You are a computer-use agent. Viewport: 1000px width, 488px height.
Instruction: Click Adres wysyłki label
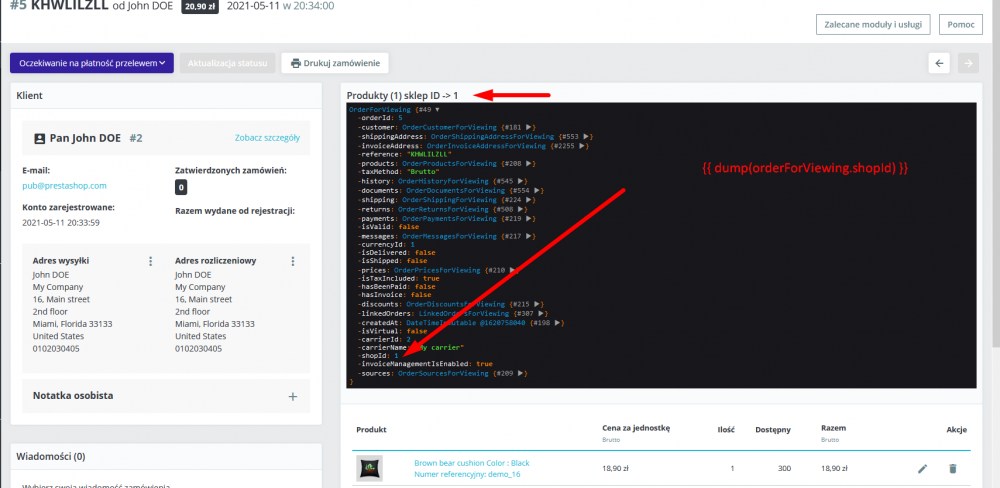61,261
